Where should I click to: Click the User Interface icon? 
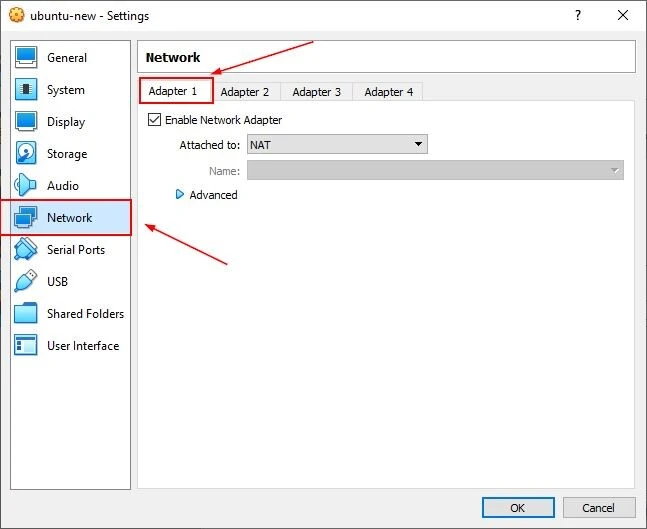coord(27,346)
